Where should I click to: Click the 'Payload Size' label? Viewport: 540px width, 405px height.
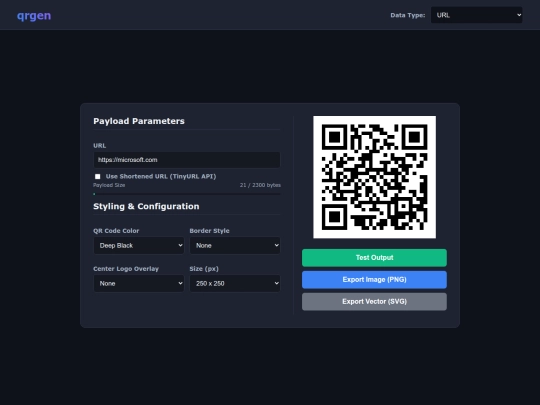pos(109,185)
